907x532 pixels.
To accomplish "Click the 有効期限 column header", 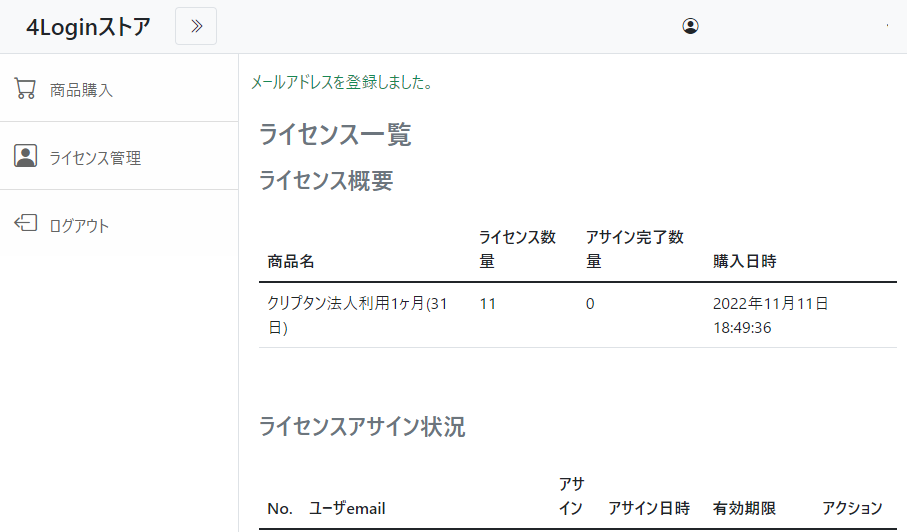I will tap(744, 508).
